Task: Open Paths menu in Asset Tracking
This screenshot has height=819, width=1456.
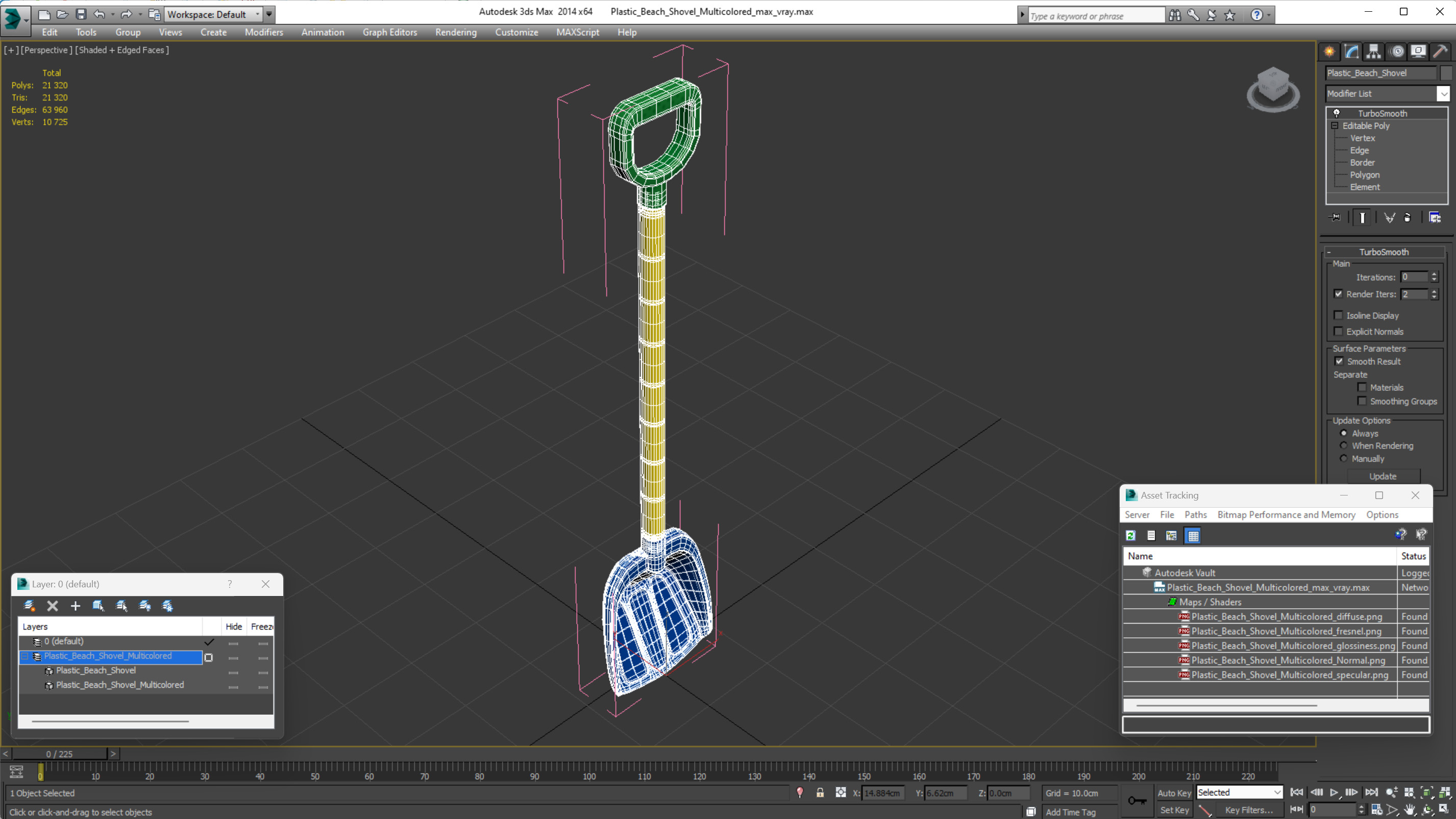Action: coord(1195,514)
